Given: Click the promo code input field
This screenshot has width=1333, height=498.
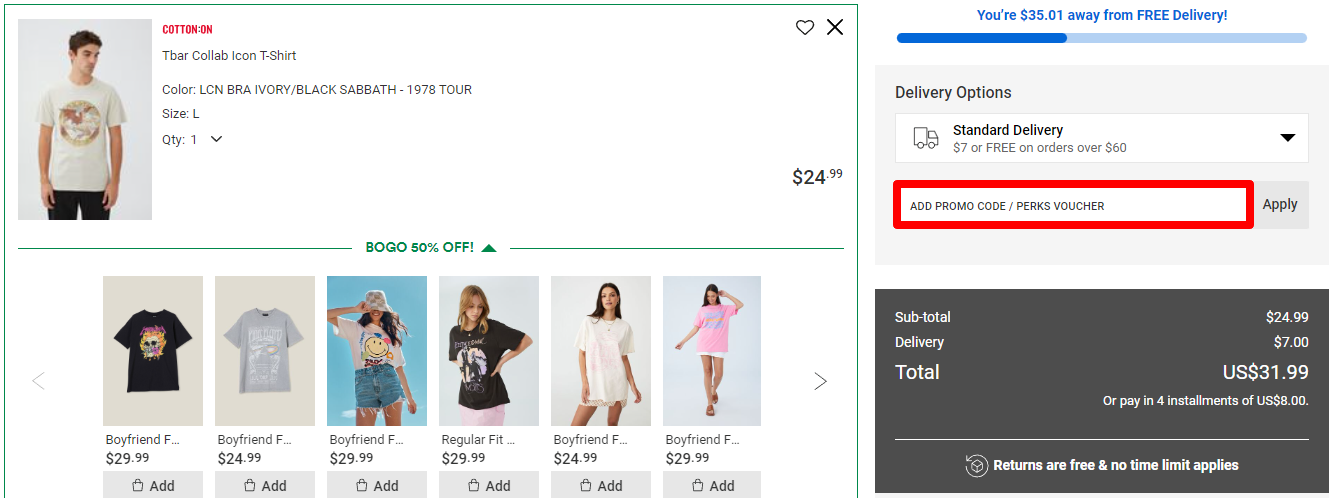Looking at the screenshot, I should click(1073, 205).
